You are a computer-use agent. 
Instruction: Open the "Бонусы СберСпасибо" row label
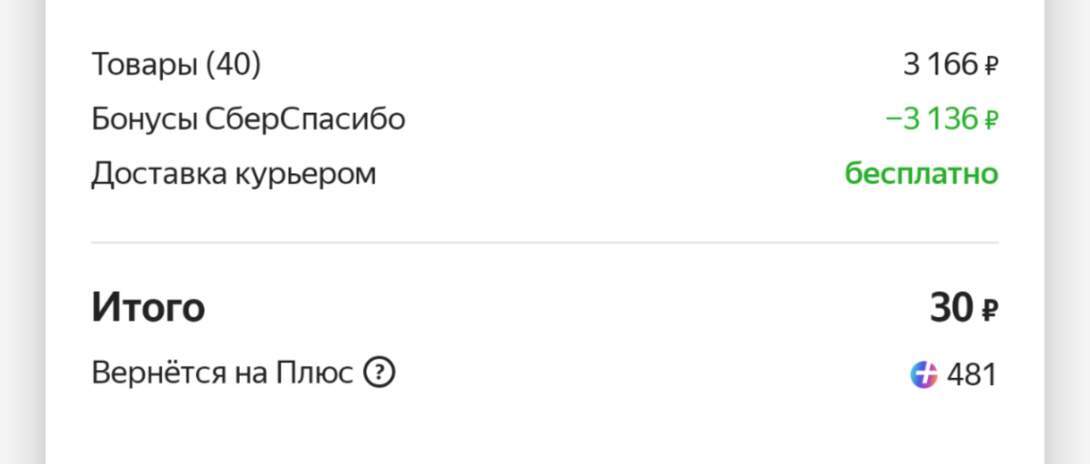tap(248, 119)
